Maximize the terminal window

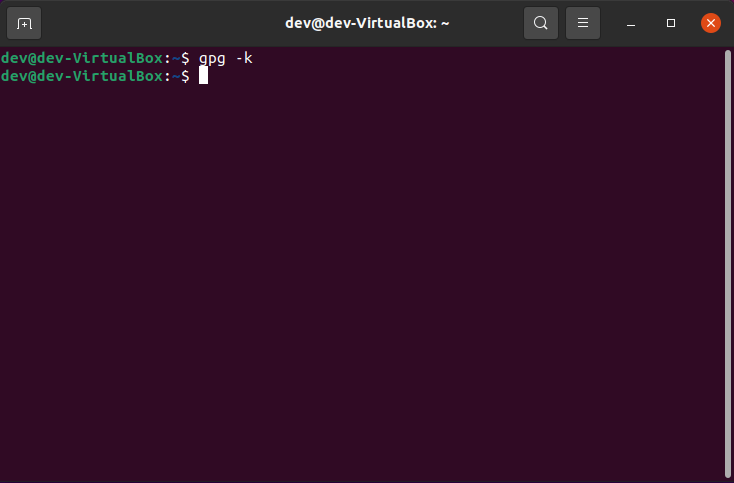671,23
